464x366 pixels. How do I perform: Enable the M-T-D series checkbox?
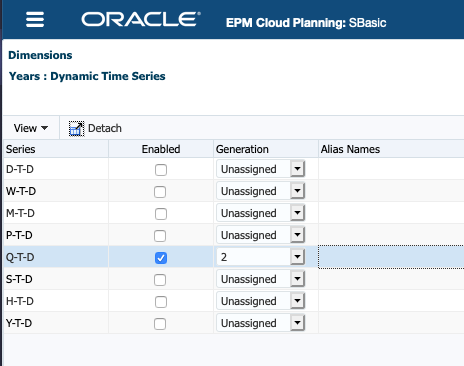pyautogui.click(x=161, y=214)
